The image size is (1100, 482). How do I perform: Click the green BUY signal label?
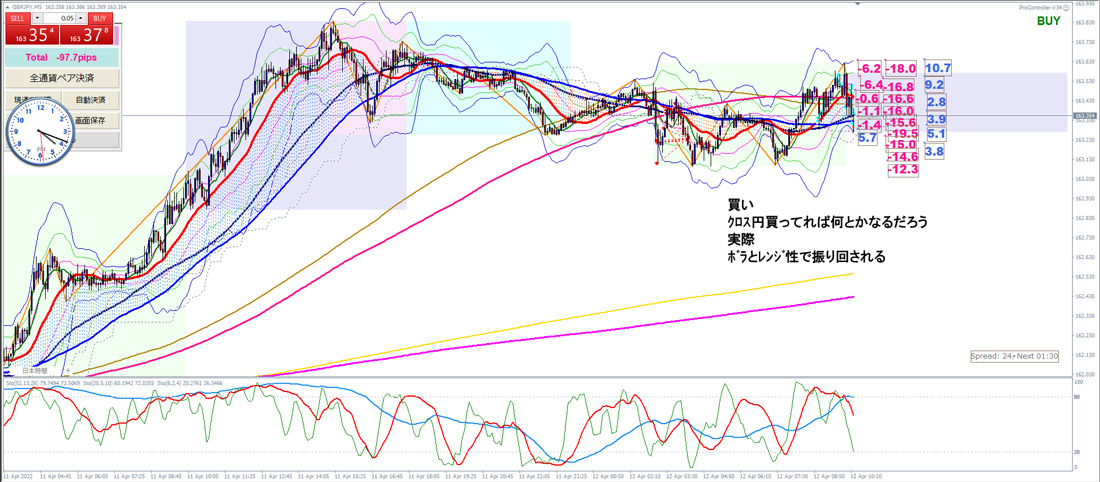1049,21
